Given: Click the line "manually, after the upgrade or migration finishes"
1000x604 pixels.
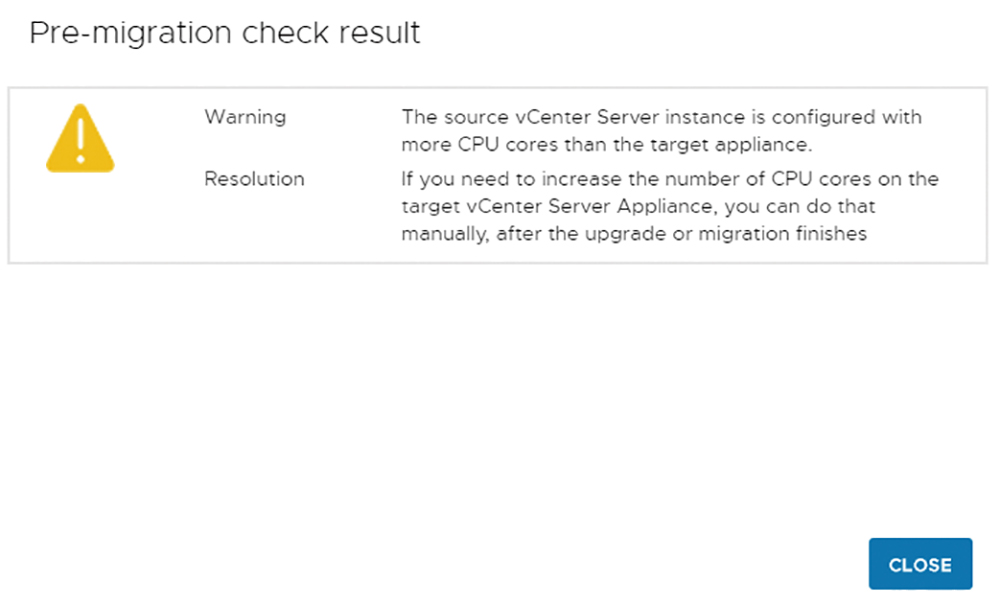Looking at the screenshot, I should [634, 234].
